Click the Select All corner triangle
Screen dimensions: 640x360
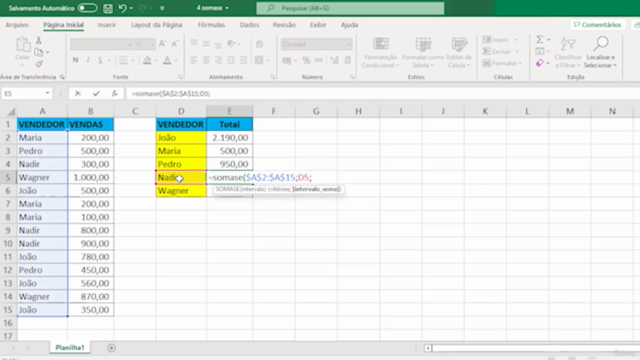[11, 111]
